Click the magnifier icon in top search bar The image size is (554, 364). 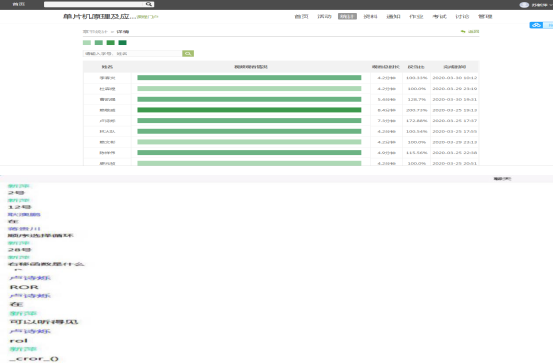click(x=149, y=4)
